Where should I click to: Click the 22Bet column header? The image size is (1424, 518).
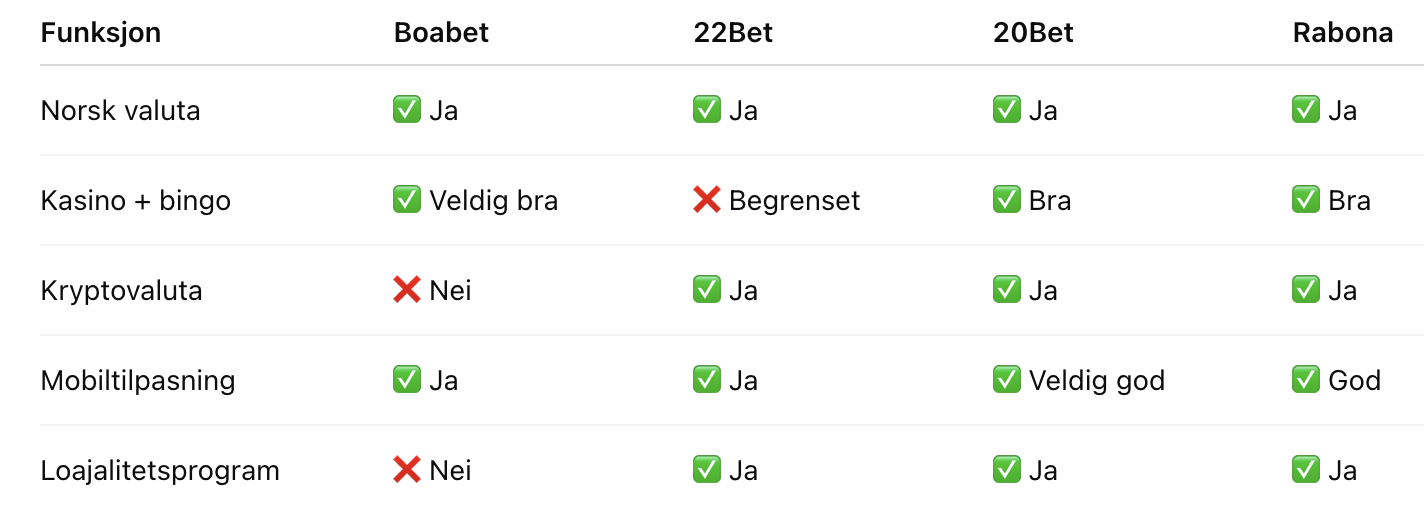[x=733, y=33]
